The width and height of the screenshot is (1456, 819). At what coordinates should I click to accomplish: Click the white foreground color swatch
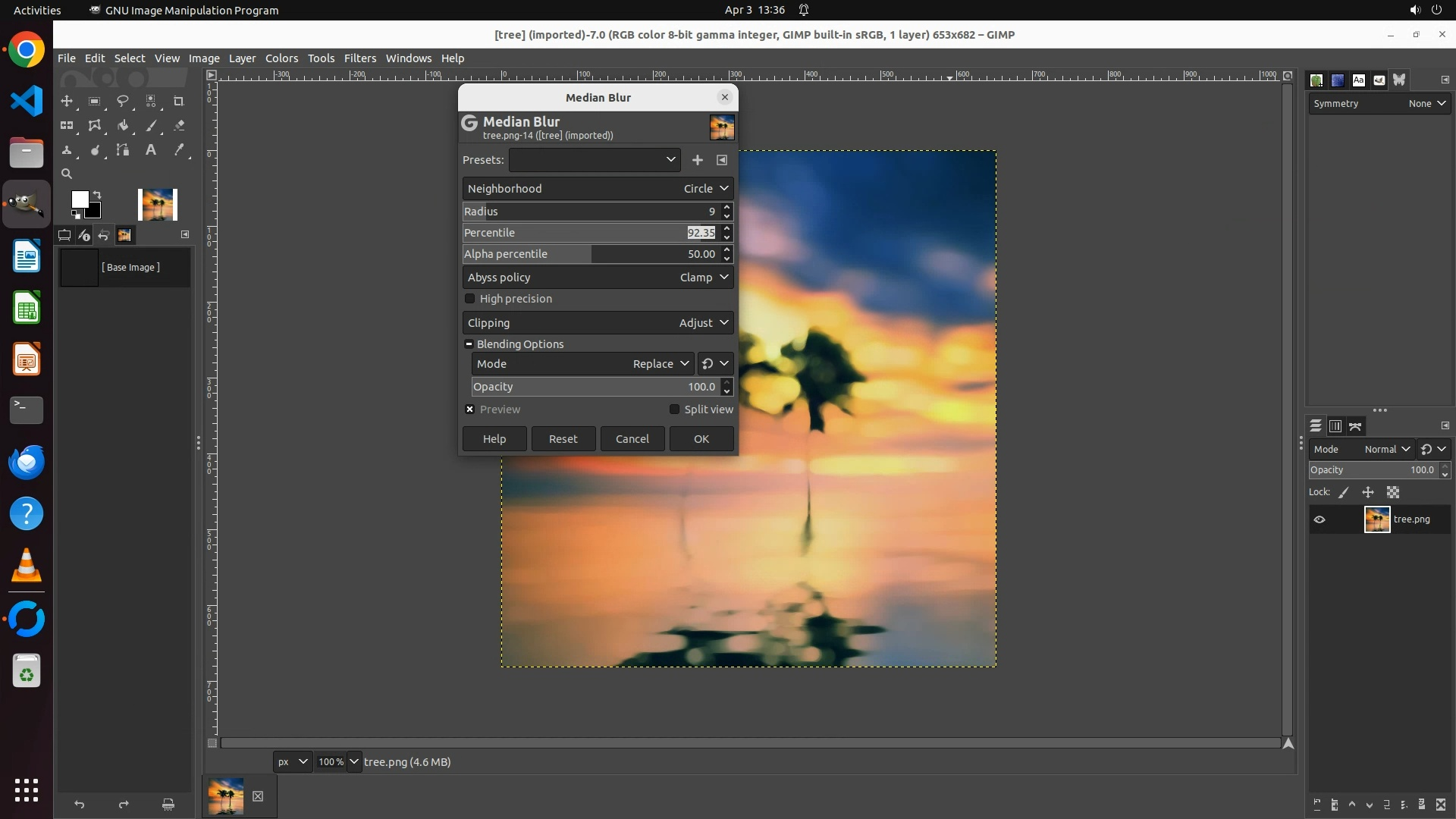79,199
